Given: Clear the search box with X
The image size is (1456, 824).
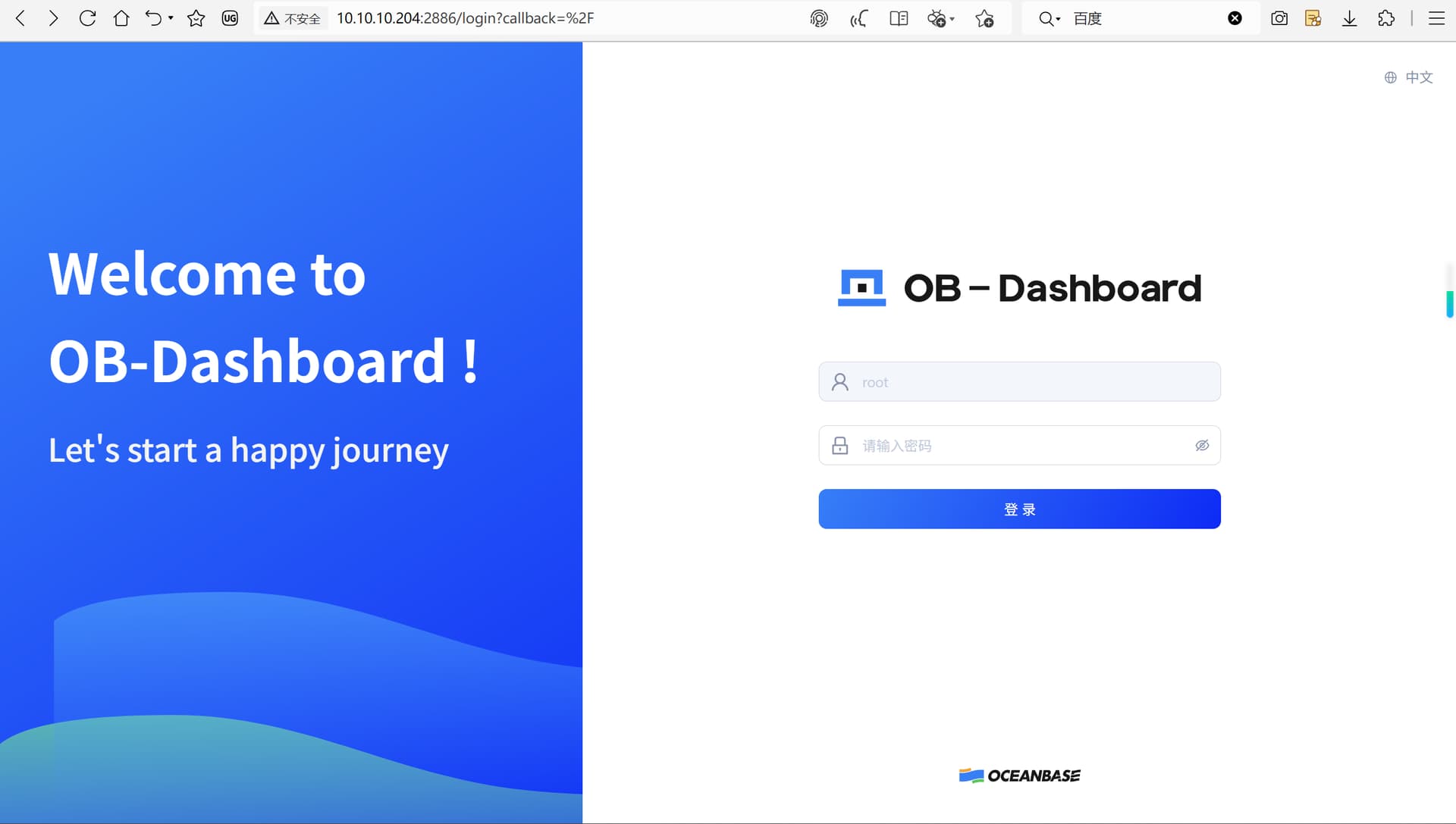Looking at the screenshot, I should point(1235,18).
